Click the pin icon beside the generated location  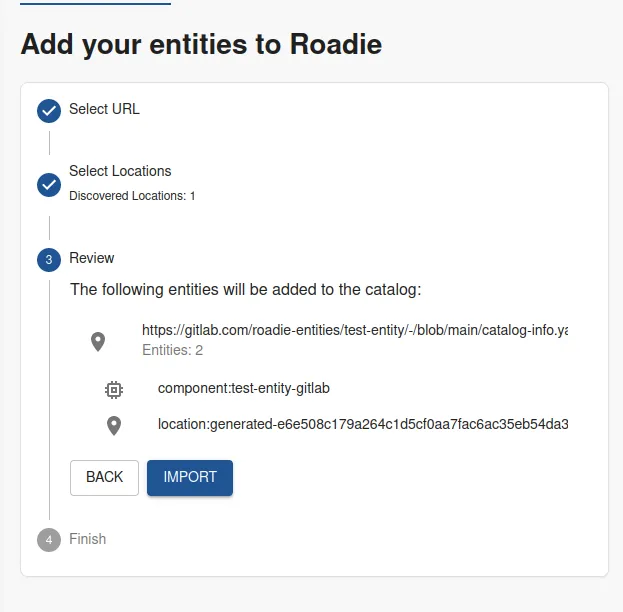[114, 426]
